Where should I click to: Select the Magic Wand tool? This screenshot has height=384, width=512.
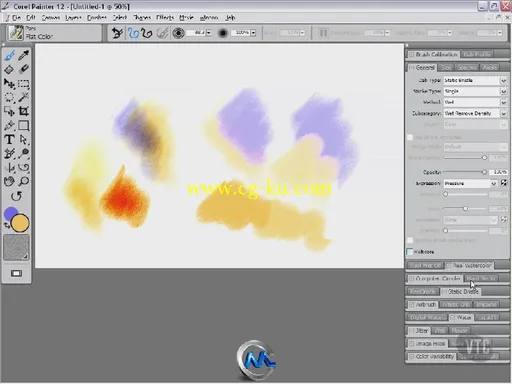point(23,97)
